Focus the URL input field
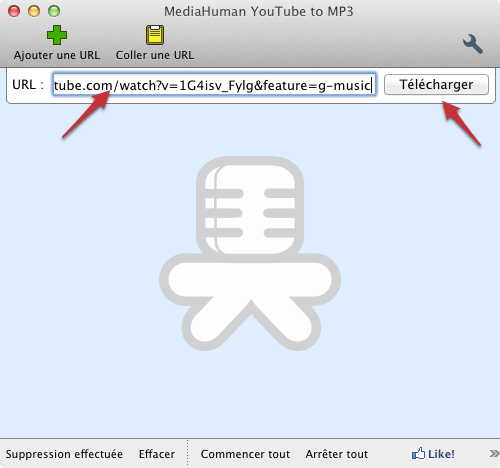500x468 pixels. tap(214, 85)
